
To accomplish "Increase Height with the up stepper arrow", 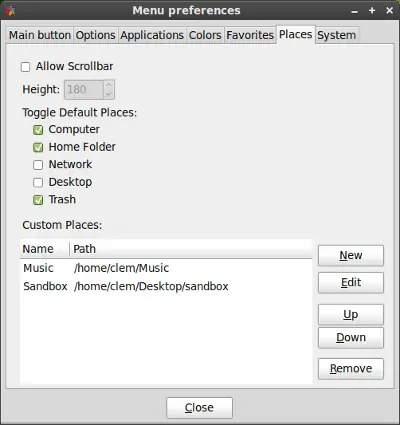I will tap(109, 85).
